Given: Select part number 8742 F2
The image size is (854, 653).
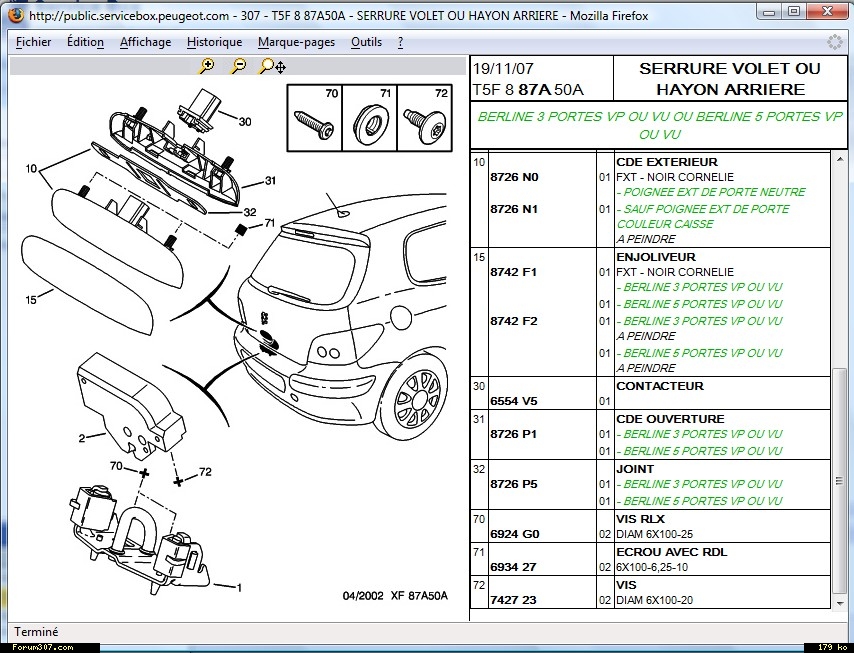Looking at the screenshot, I should pos(514,321).
